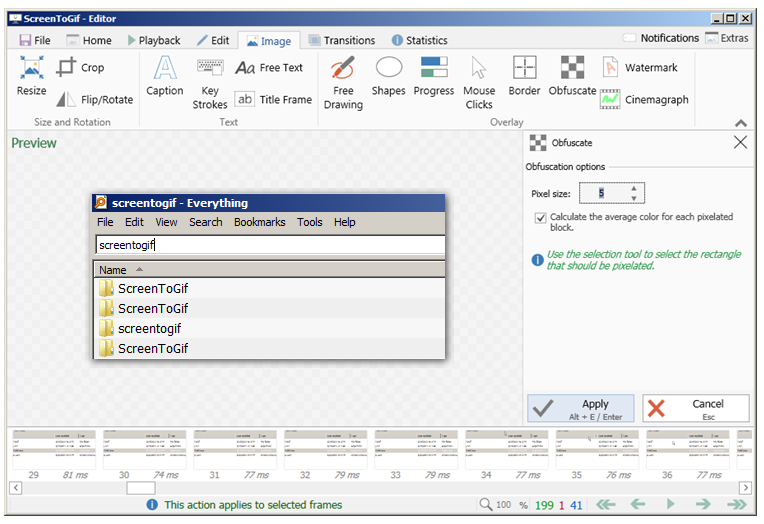Switch to the Edit tab
Screen dimensions: 764x524
(212, 40)
